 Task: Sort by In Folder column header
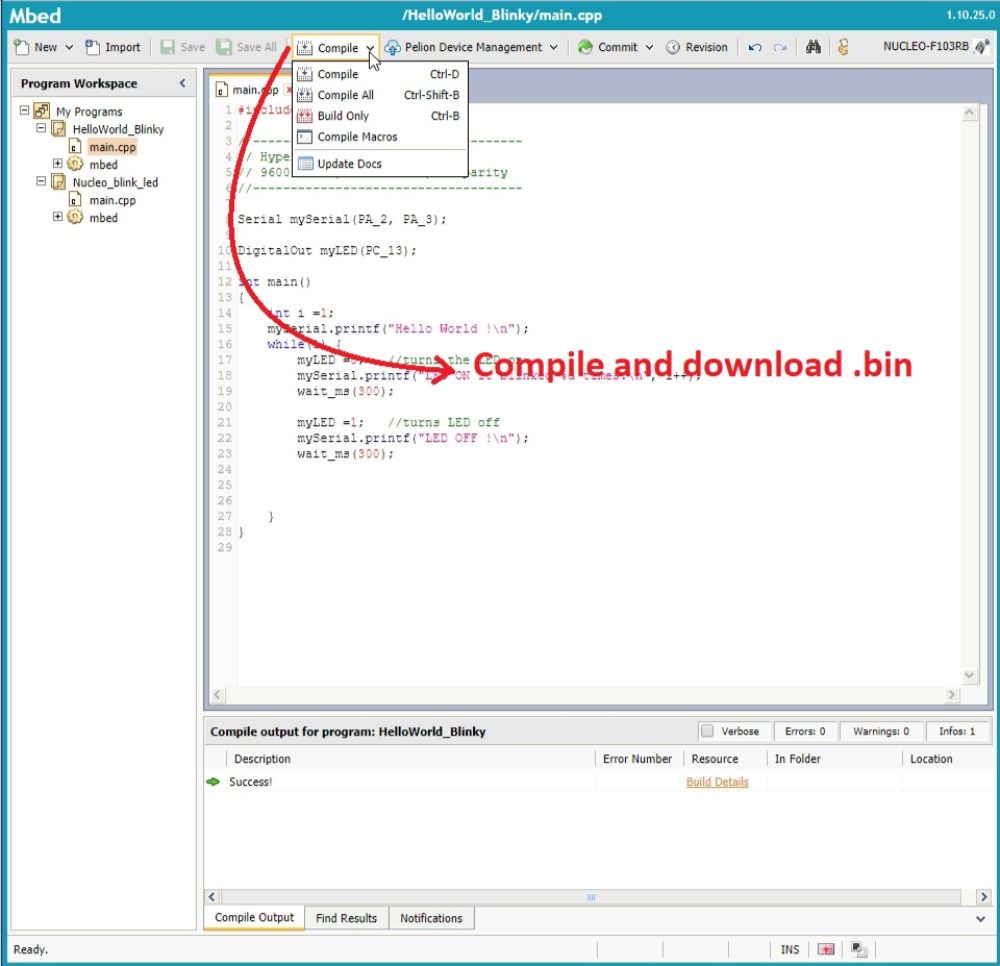click(834, 759)
